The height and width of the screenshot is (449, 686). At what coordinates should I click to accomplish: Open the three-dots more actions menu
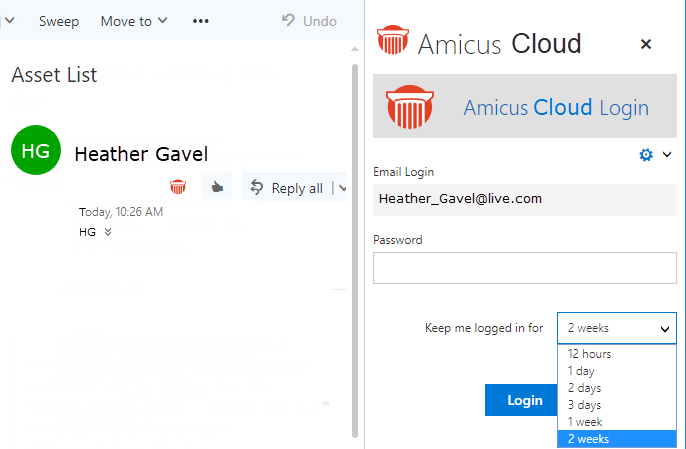(200, 21)
